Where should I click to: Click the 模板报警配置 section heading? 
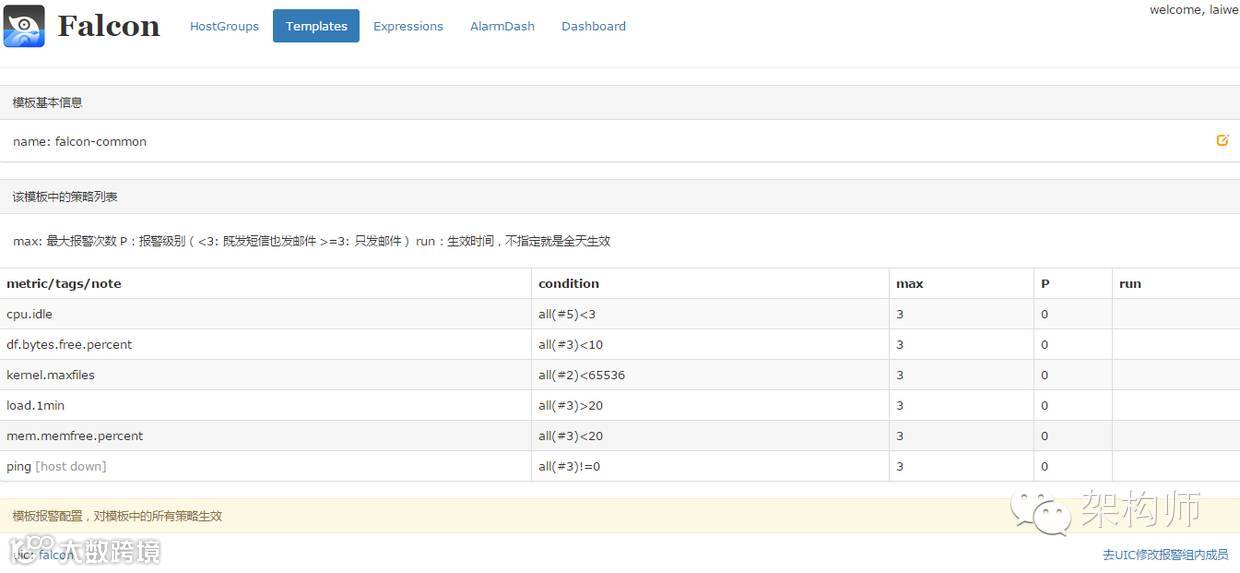117,516
